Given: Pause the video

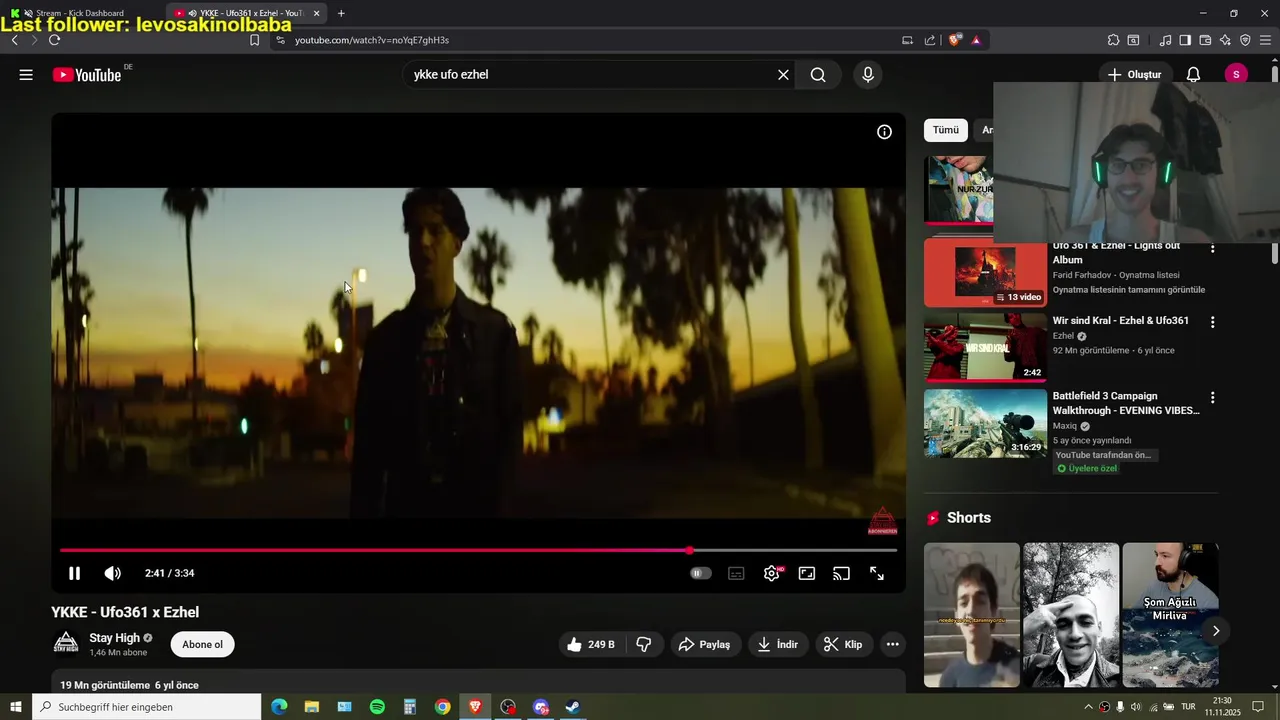Looking at the screenshot, I should 74,573.
